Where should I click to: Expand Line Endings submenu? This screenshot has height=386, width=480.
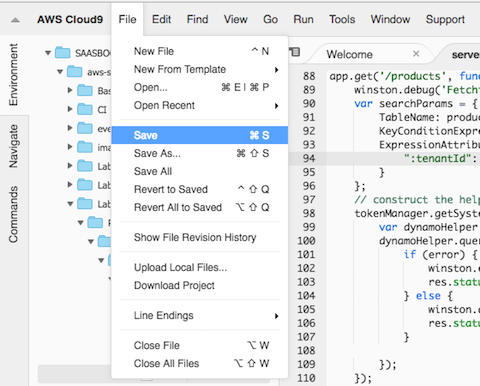(x=200, y=315)
